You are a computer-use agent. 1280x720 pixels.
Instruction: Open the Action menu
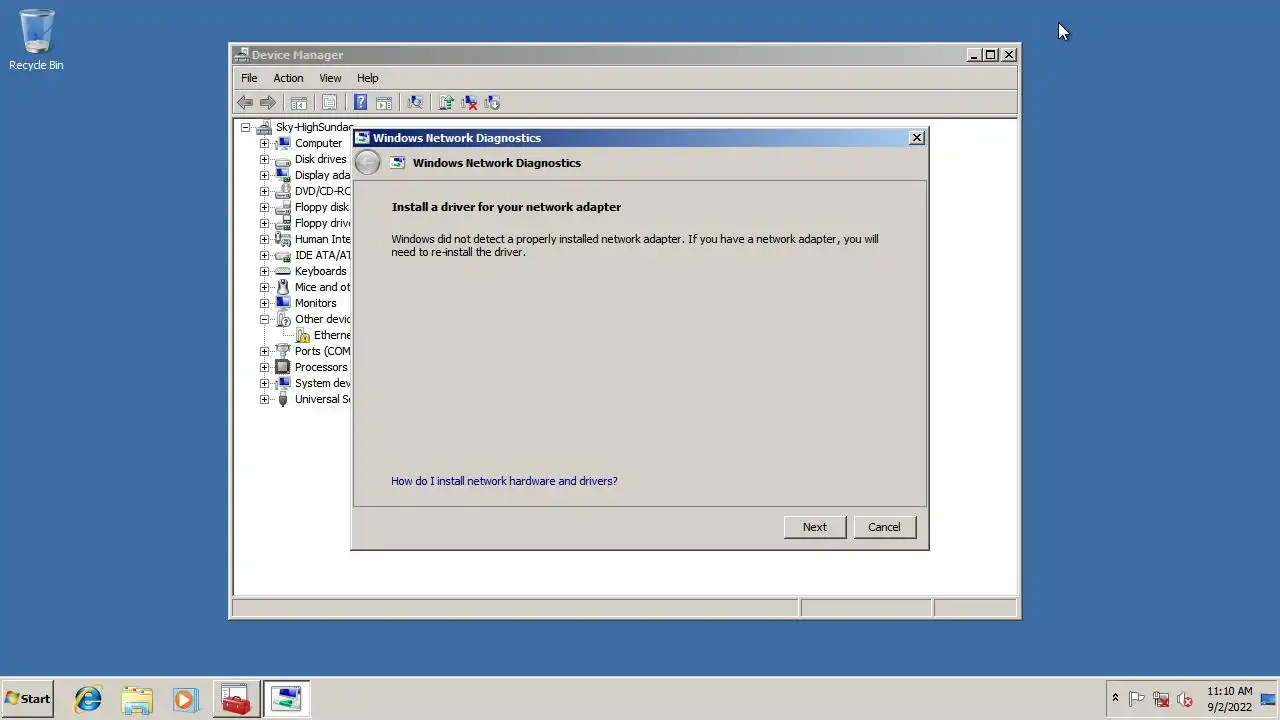288,78
